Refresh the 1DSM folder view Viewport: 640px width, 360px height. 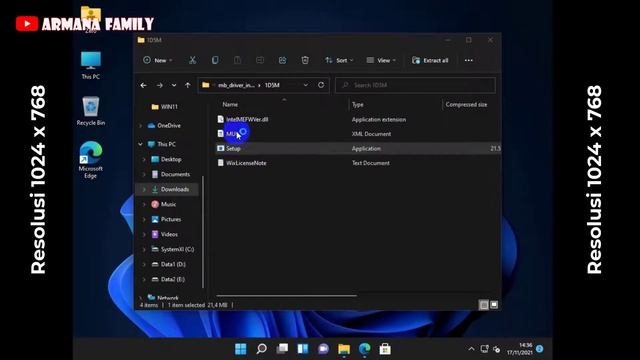[321, 85]
